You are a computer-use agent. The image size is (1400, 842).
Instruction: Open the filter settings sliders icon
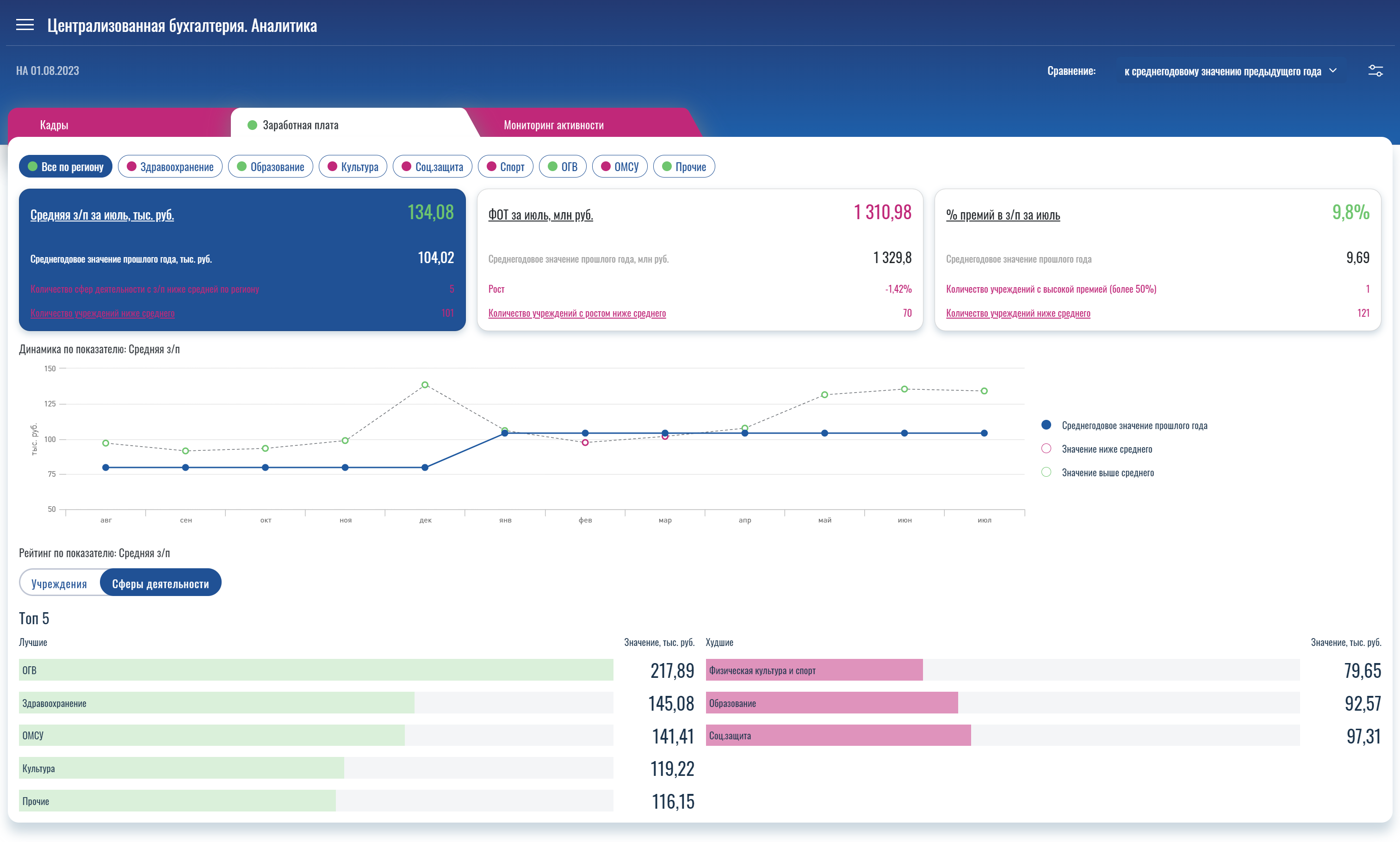tap(1375, 71)
